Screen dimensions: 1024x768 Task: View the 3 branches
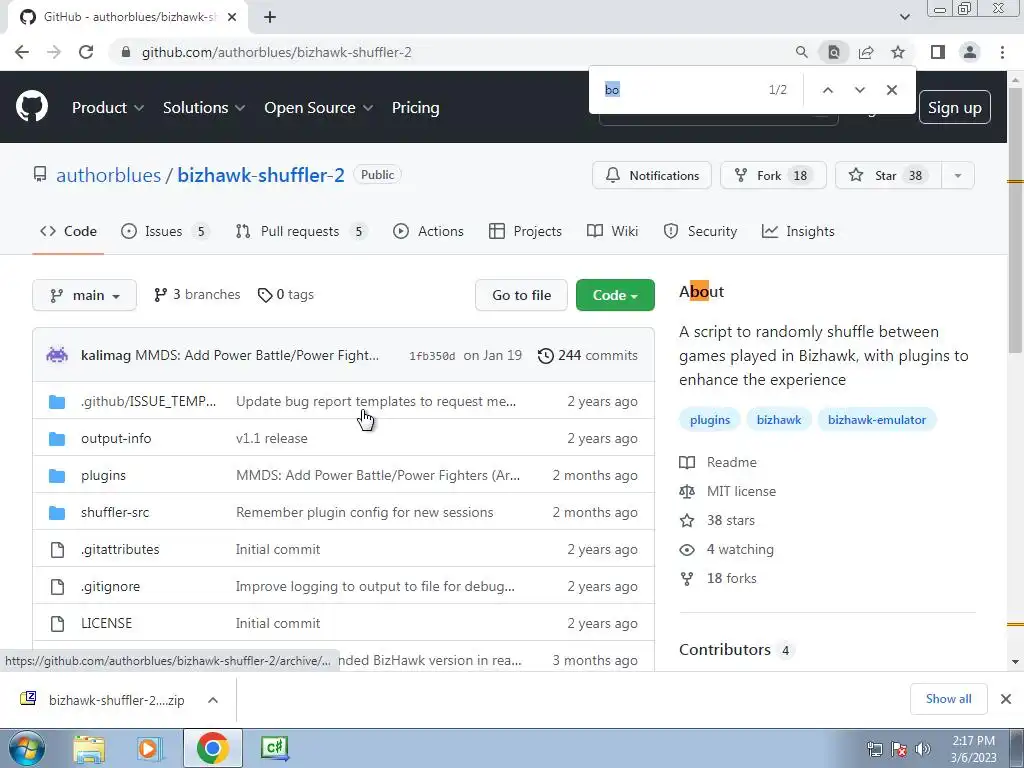[x=197, y=295]
